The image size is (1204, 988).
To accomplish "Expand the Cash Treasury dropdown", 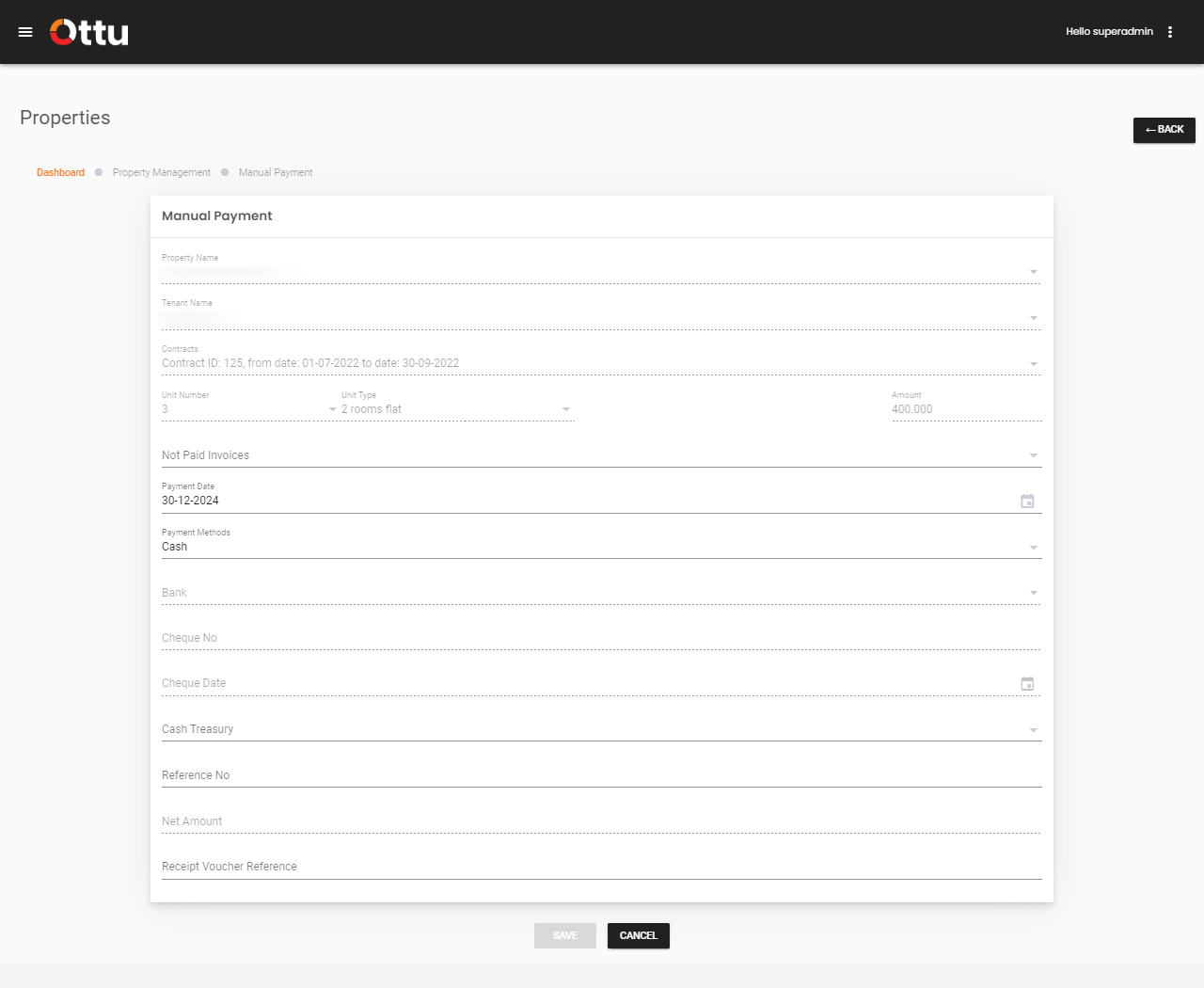I will click(x=1033, y=729).
